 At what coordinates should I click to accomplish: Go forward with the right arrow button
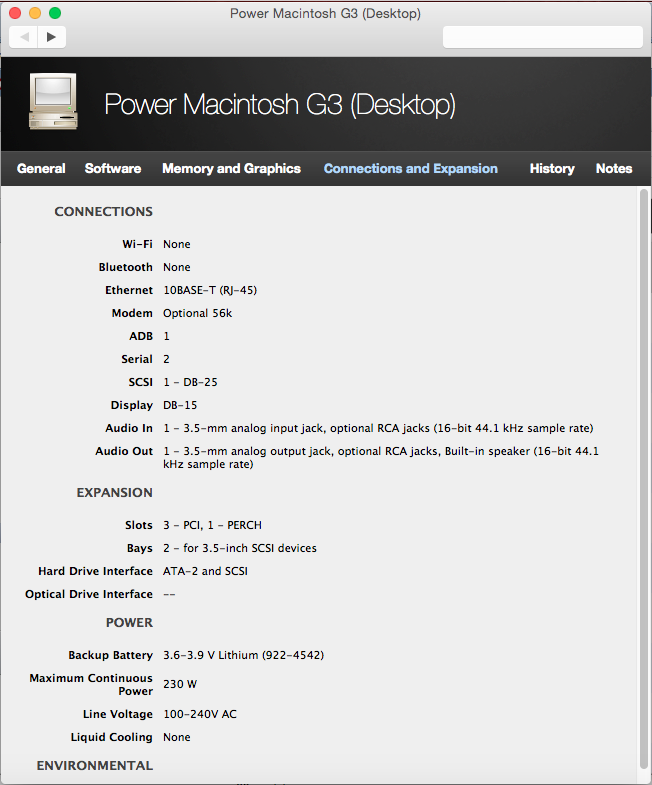52,37
